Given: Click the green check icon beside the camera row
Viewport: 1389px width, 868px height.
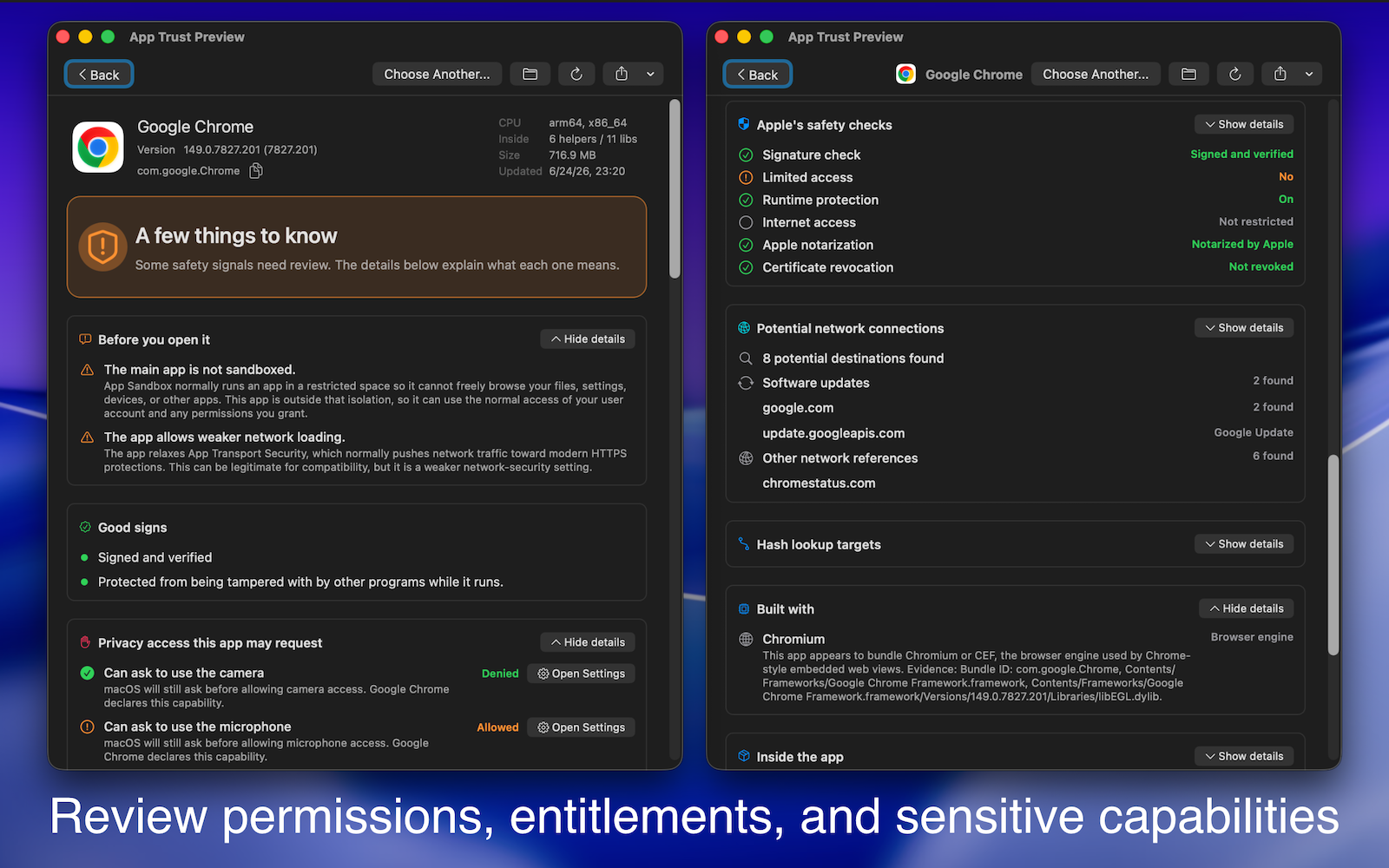Looking at the screenshot, I should (x=87, y=673).
